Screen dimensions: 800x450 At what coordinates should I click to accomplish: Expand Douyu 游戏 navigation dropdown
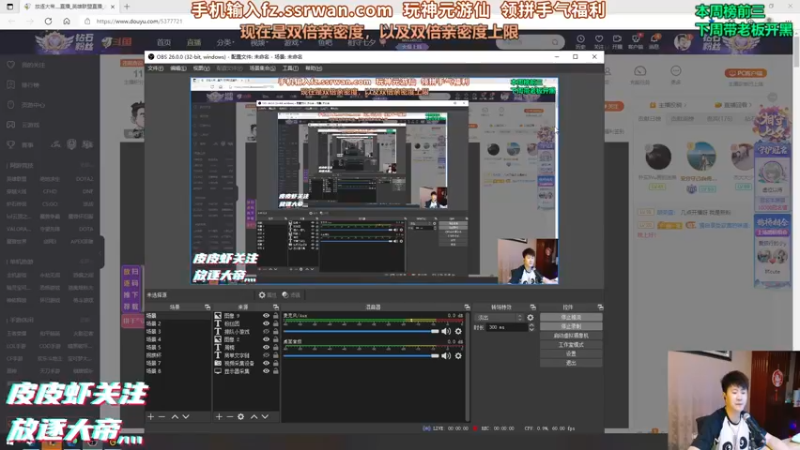pos(293,42)
